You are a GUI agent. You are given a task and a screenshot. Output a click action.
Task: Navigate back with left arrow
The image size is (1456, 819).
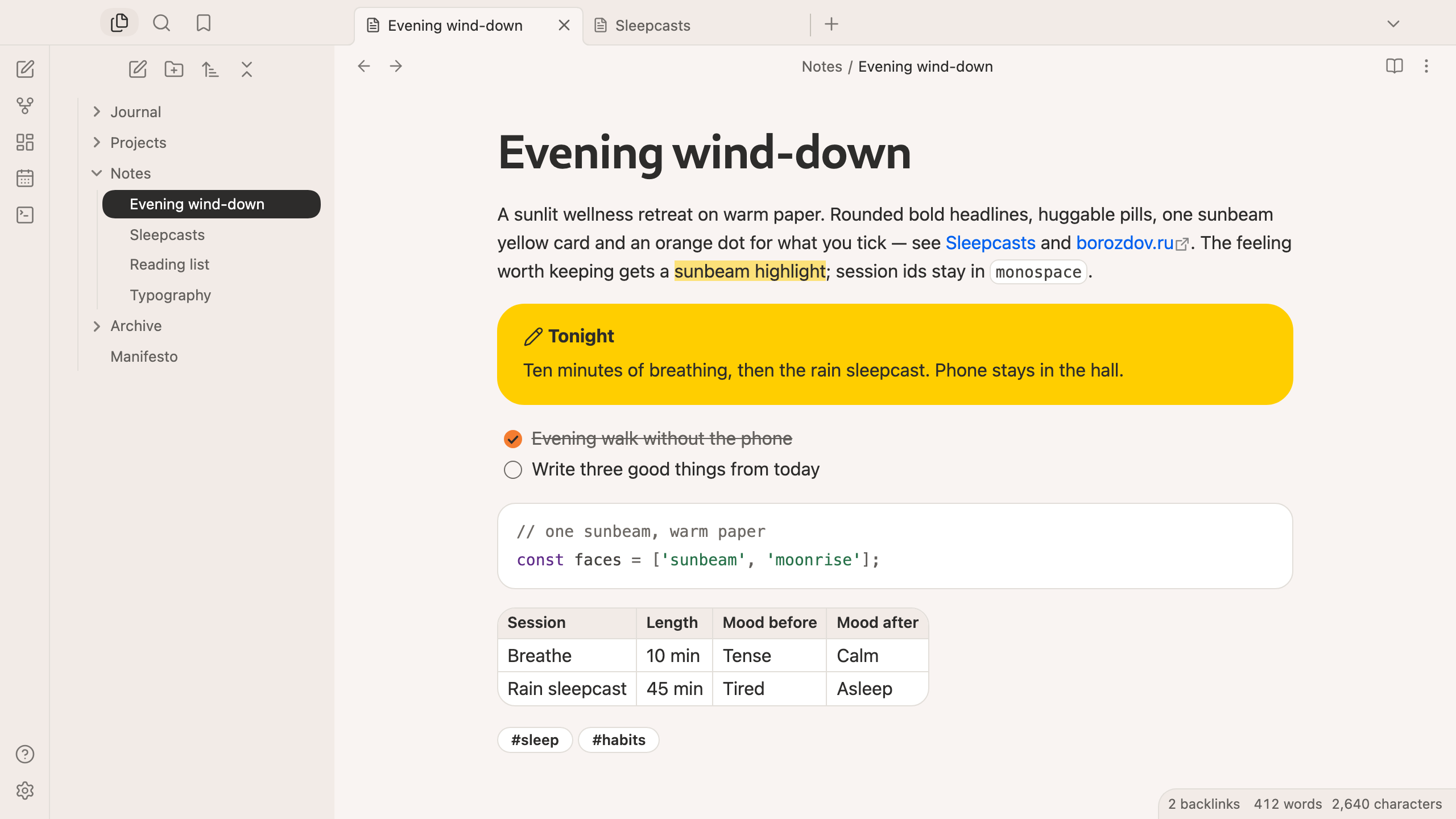pos(364,66)
